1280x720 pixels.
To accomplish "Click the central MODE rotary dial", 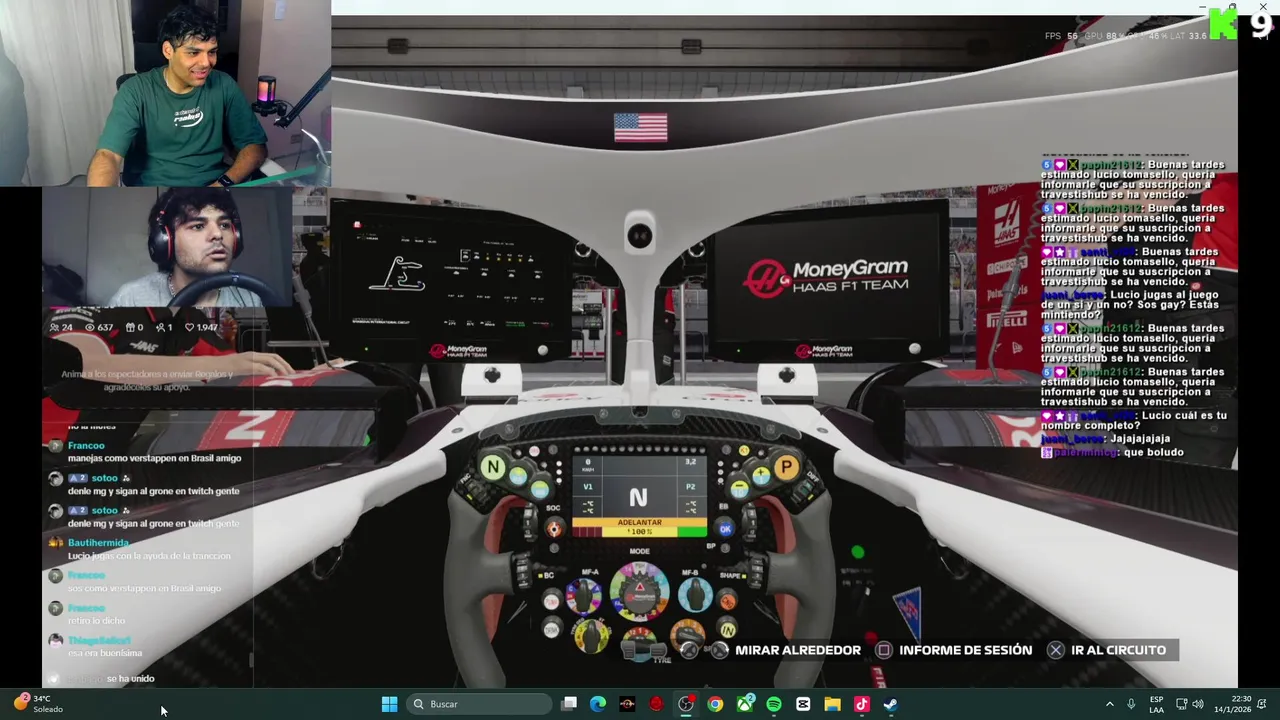I will click(639, 590).
